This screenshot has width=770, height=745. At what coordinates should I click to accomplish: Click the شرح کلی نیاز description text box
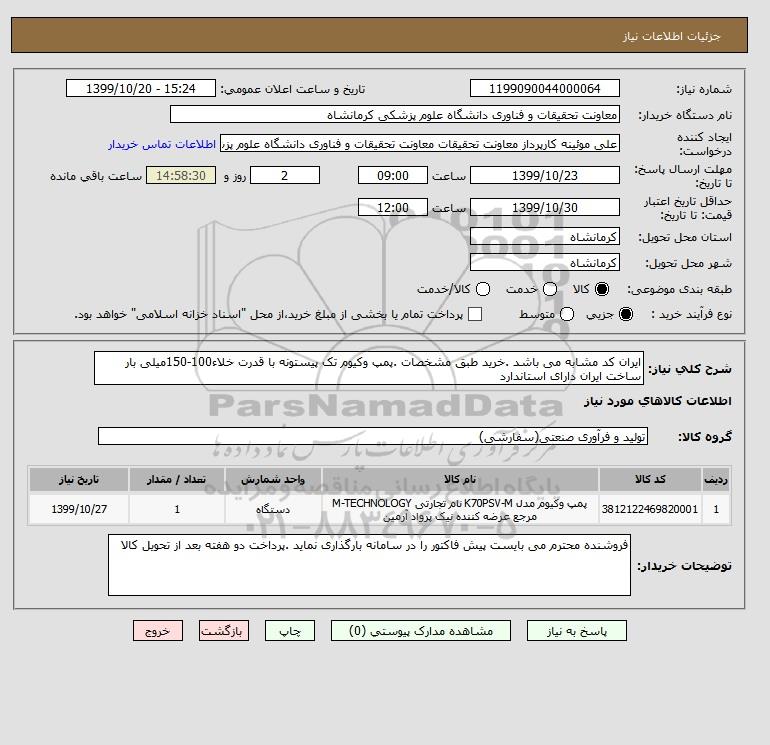pos(369,368)
